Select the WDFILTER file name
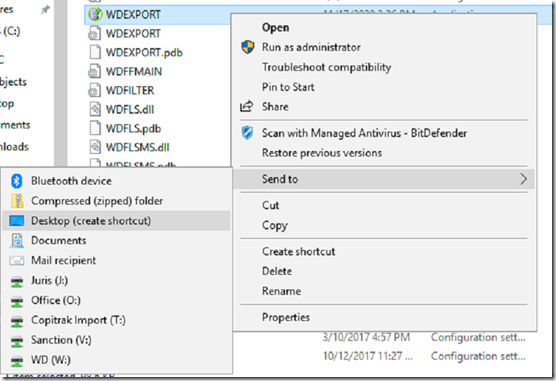The width and height of the screenshot is (556, 381). (130, 90)
